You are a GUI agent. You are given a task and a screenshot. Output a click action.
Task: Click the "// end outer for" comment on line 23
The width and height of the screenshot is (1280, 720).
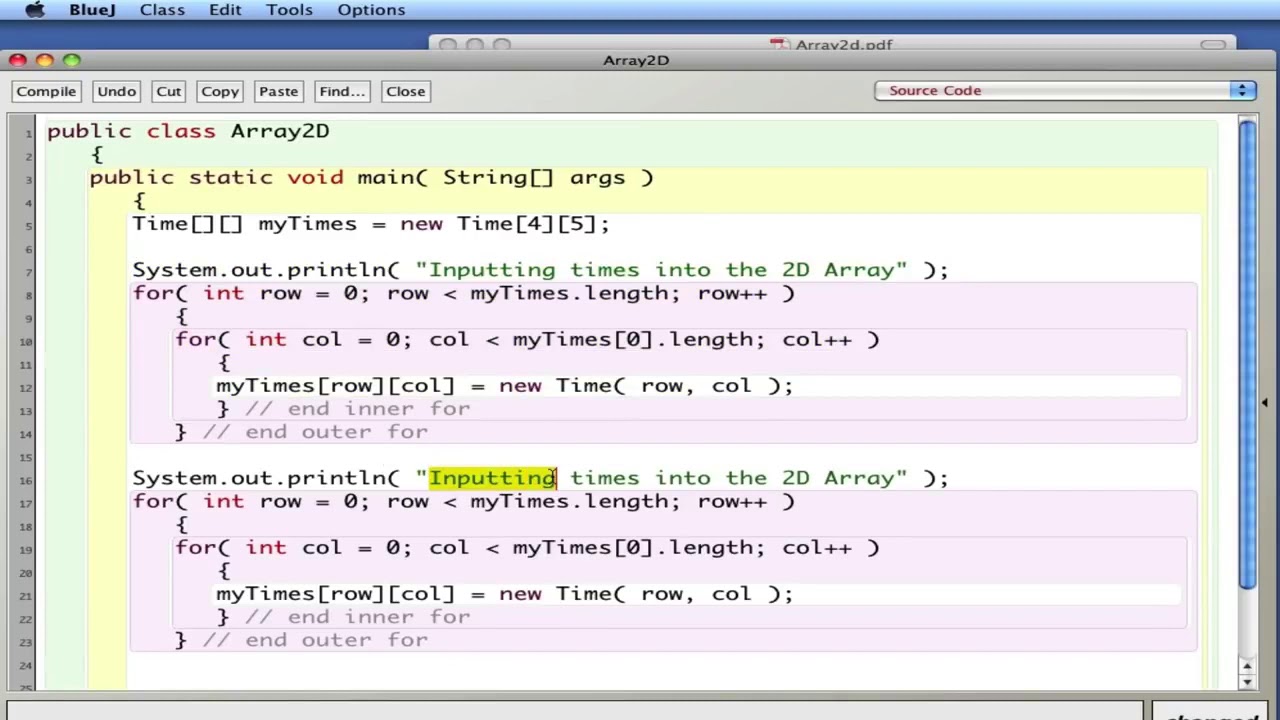[315, 639]
